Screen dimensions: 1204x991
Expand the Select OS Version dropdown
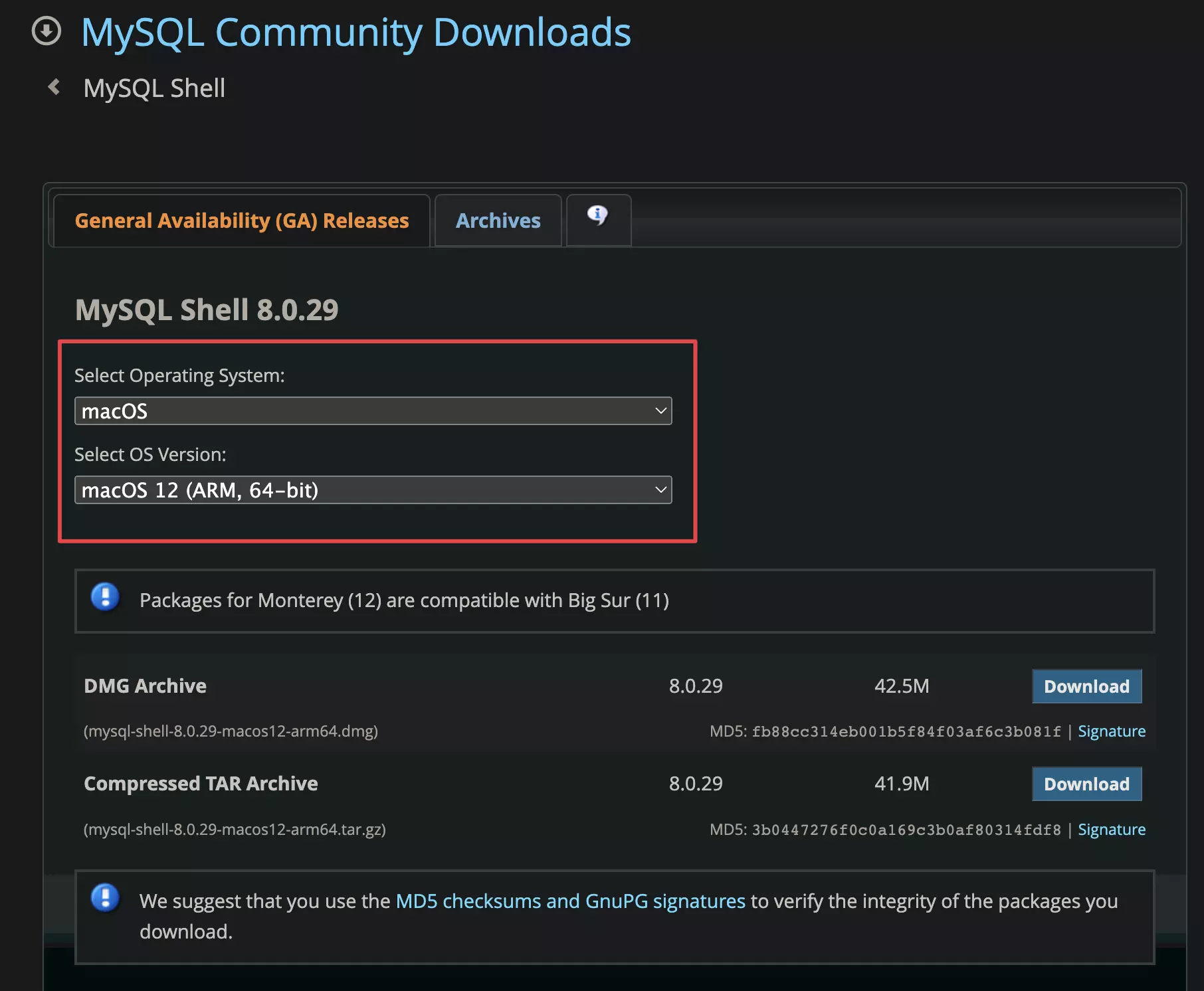[373, 490]
